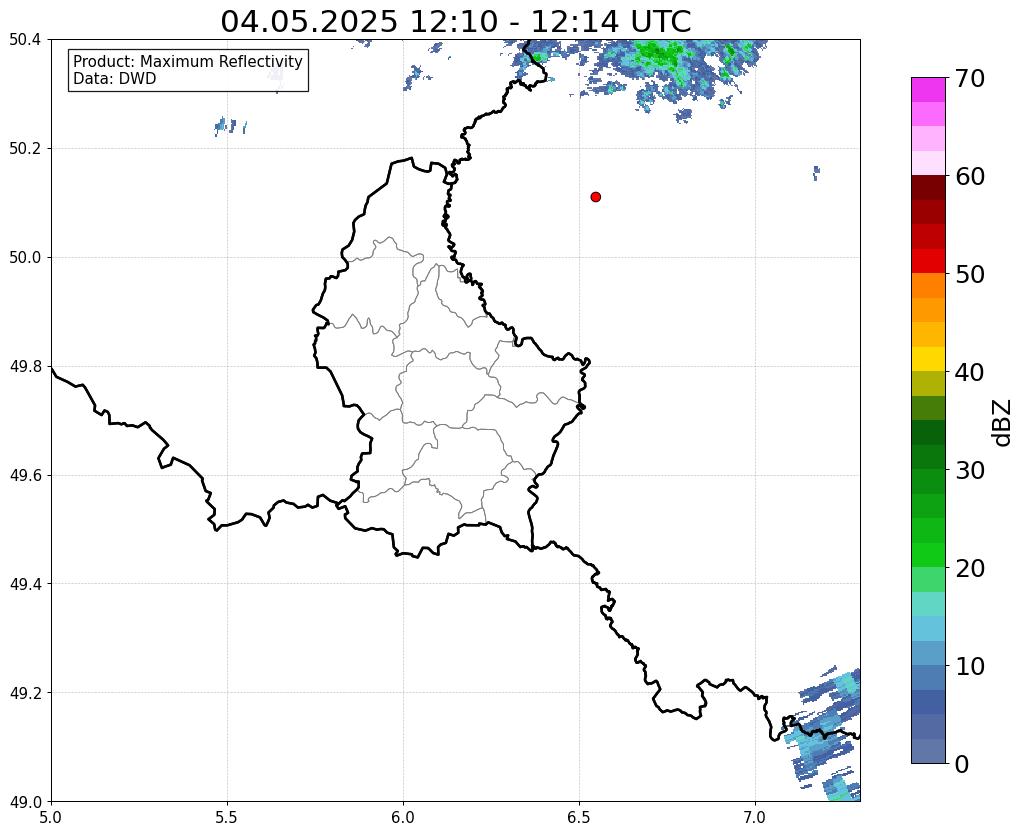Click the 10 tick label on colorbar
The height and width of the screenshot is (834, 1023).
pos(970,666)
